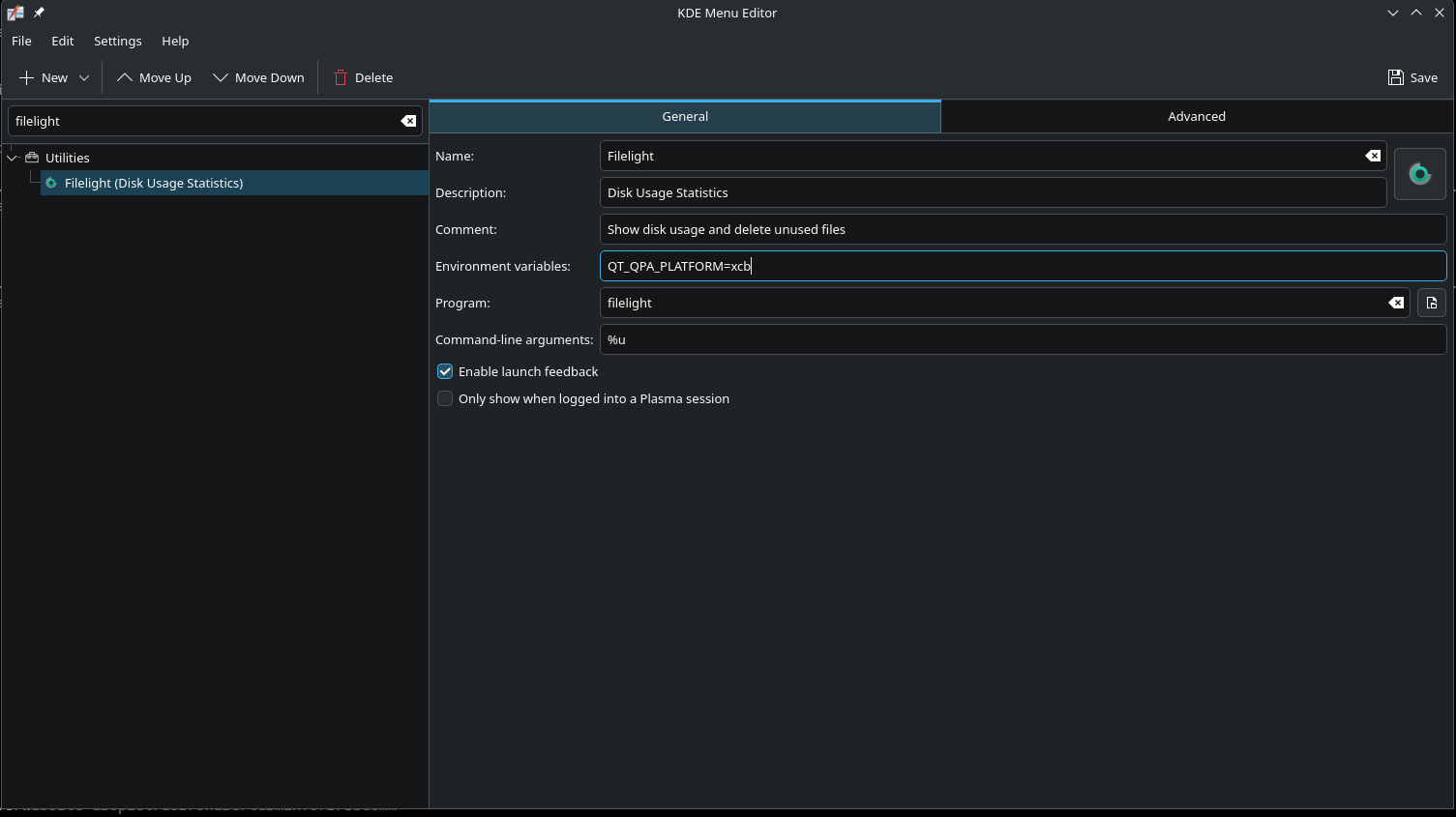Image resolution: width=1456 pixels, height=817 pixels.
Task: Click the New item plus icon
Action: click(x=26, y=77)
